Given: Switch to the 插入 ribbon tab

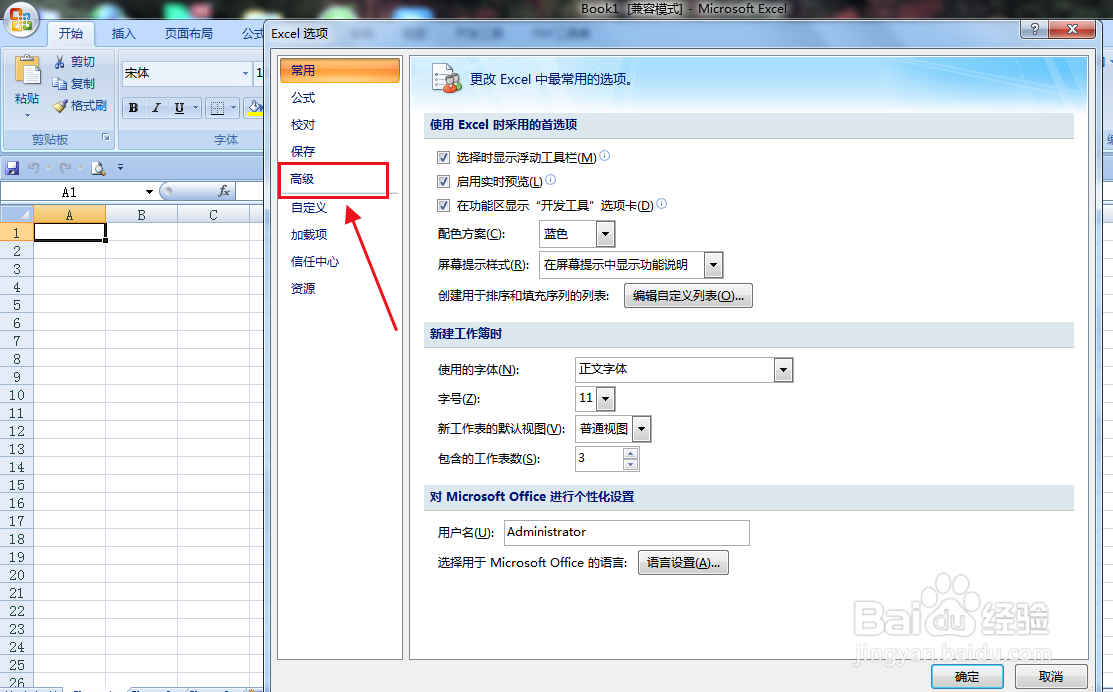Looking at the screenshot, I should [x=123, y=33].
